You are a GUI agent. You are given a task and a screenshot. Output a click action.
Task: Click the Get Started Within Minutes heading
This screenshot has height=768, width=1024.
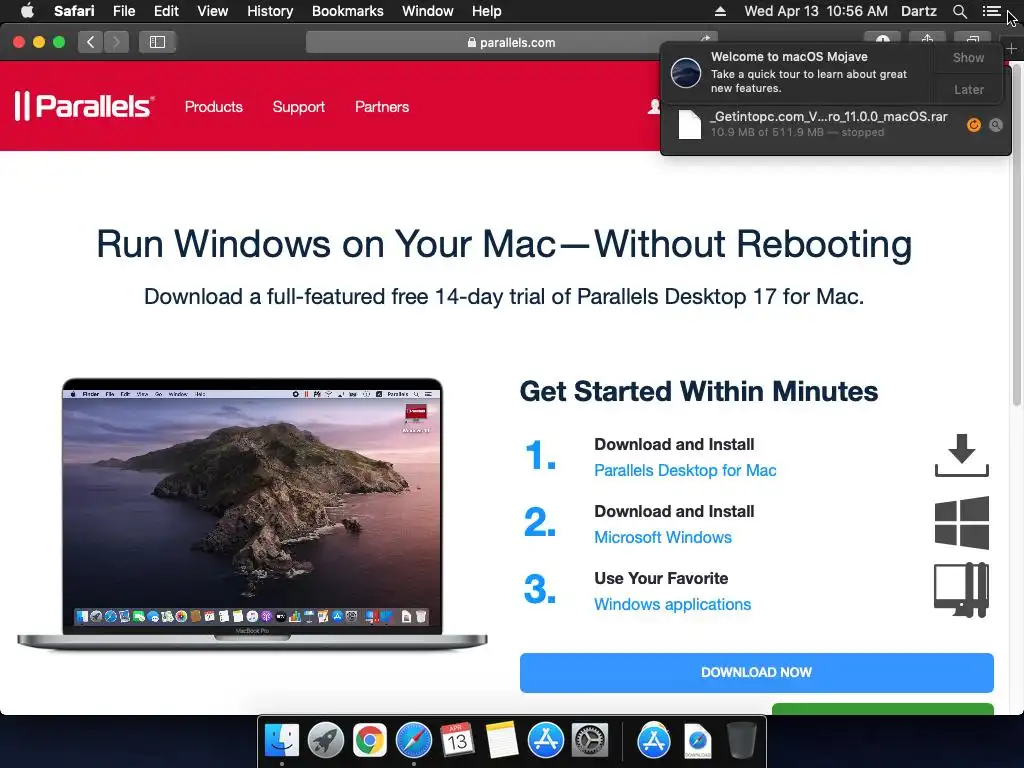coord(699,391)
